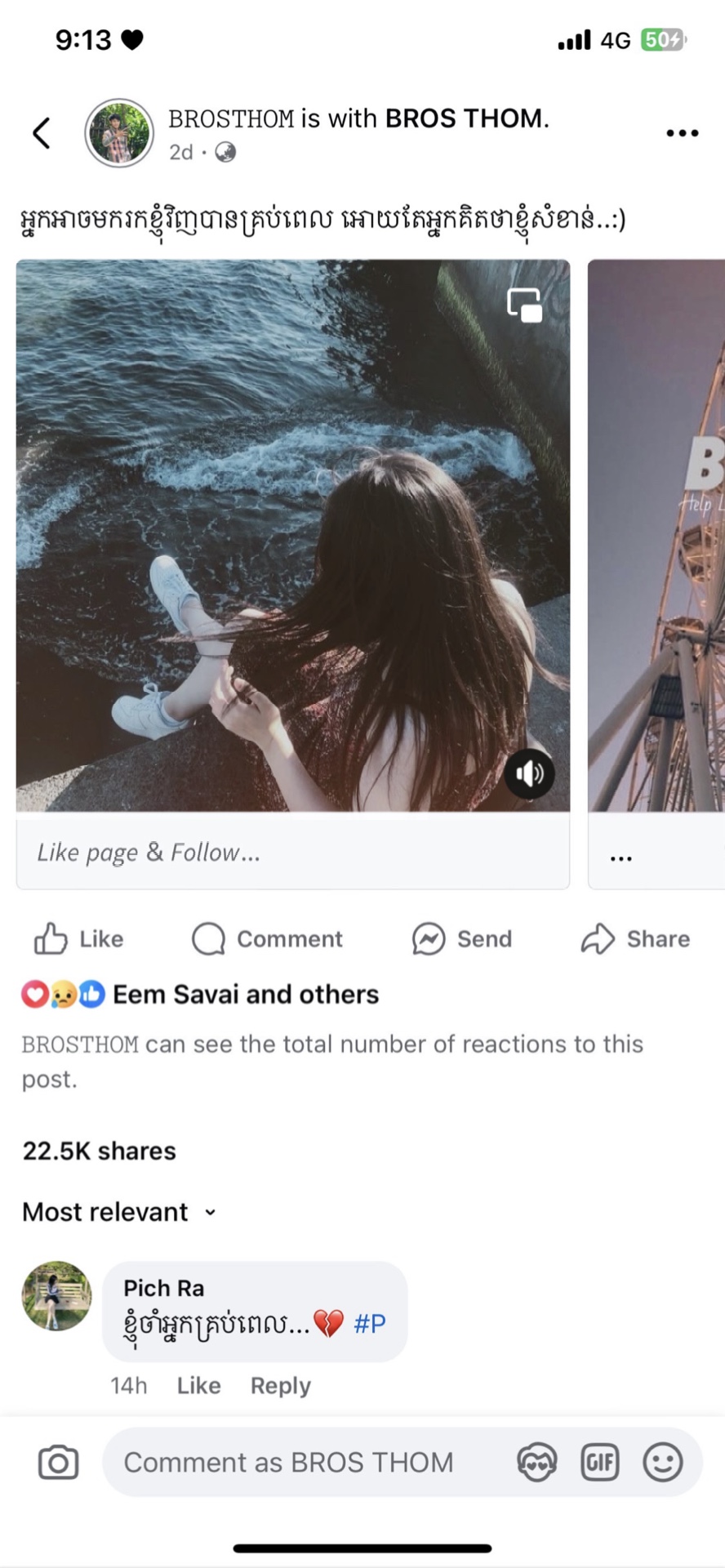Open the BROSTHOM profile picture
The width and height of the screenshot is (725, 1568).
tap(119, 133)
